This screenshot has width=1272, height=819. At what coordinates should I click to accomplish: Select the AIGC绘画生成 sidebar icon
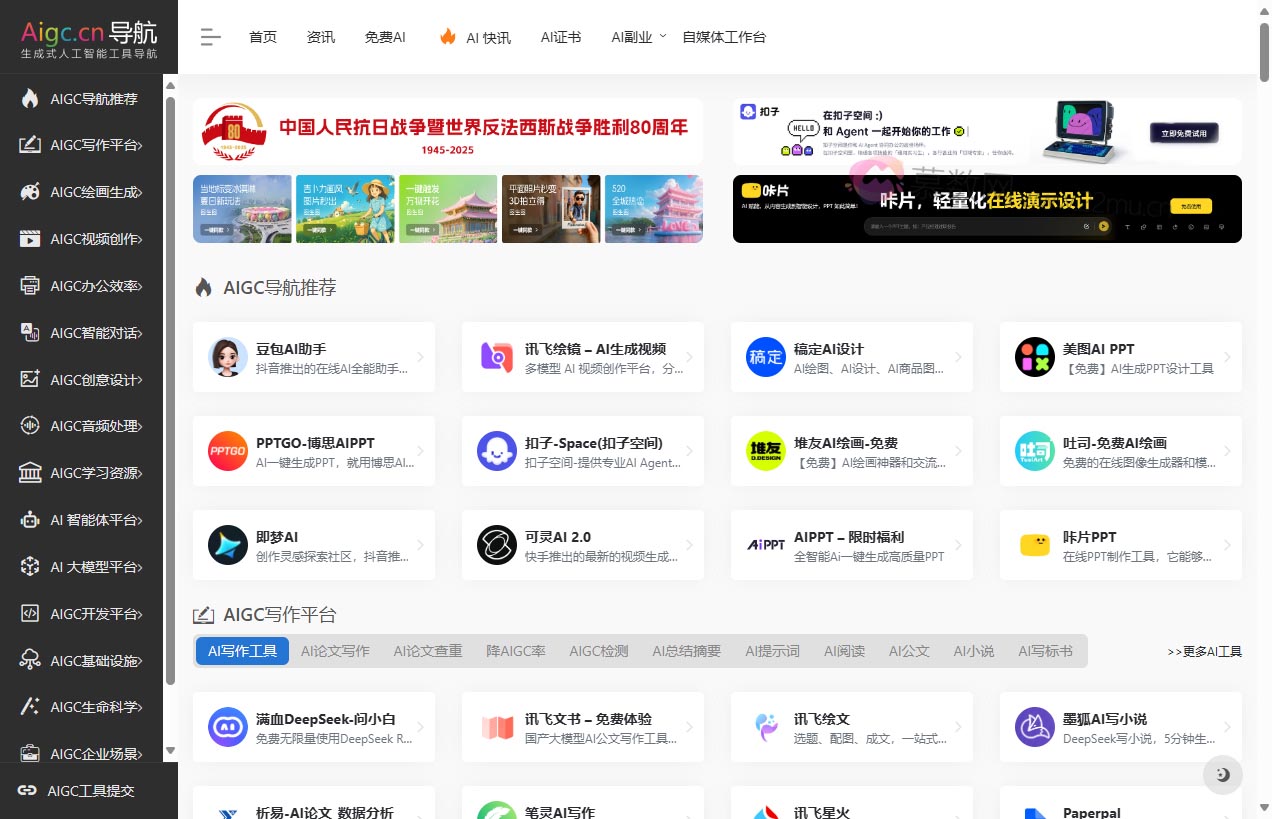28,192
